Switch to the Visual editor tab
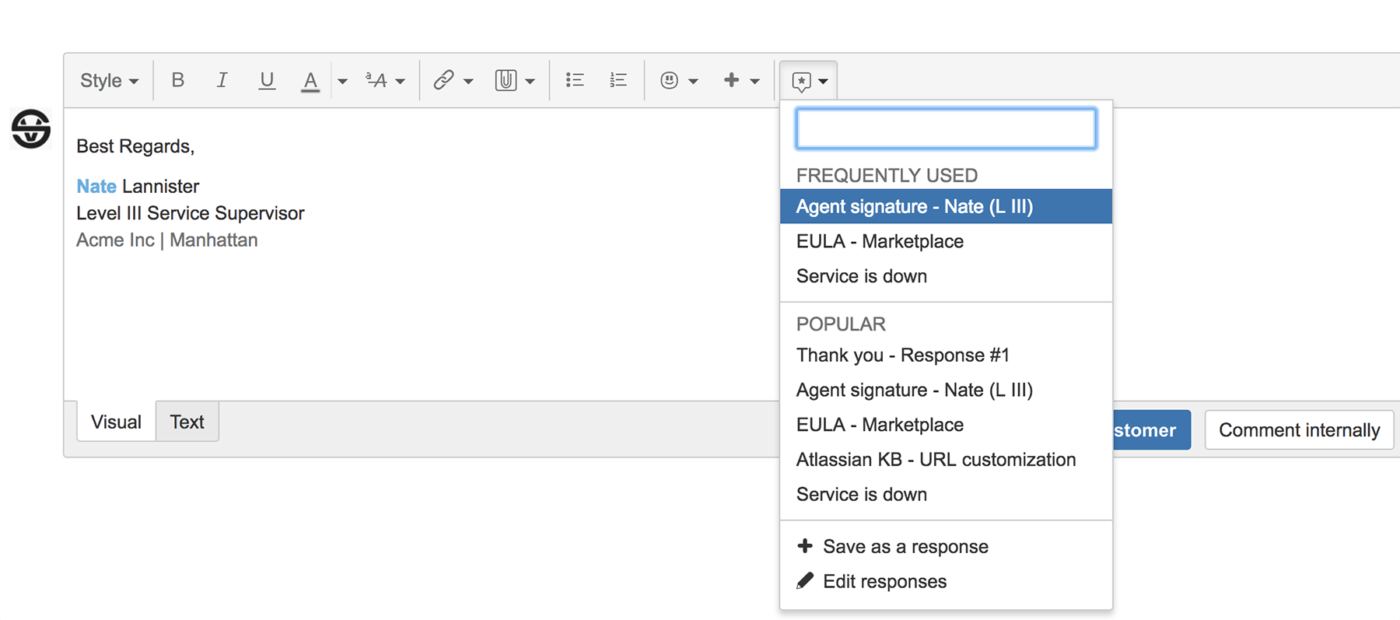The image size is (1400, 620). tap(116, 422)
